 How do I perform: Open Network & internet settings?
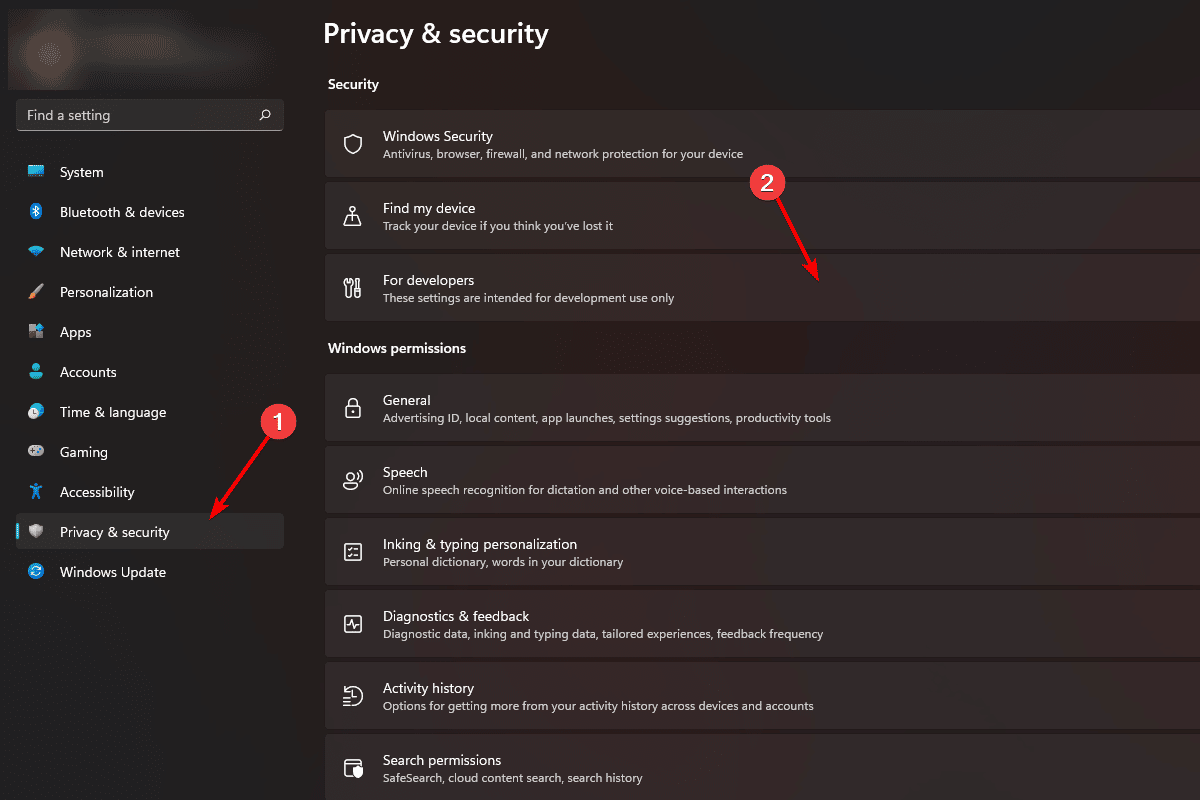coord(119,252)
